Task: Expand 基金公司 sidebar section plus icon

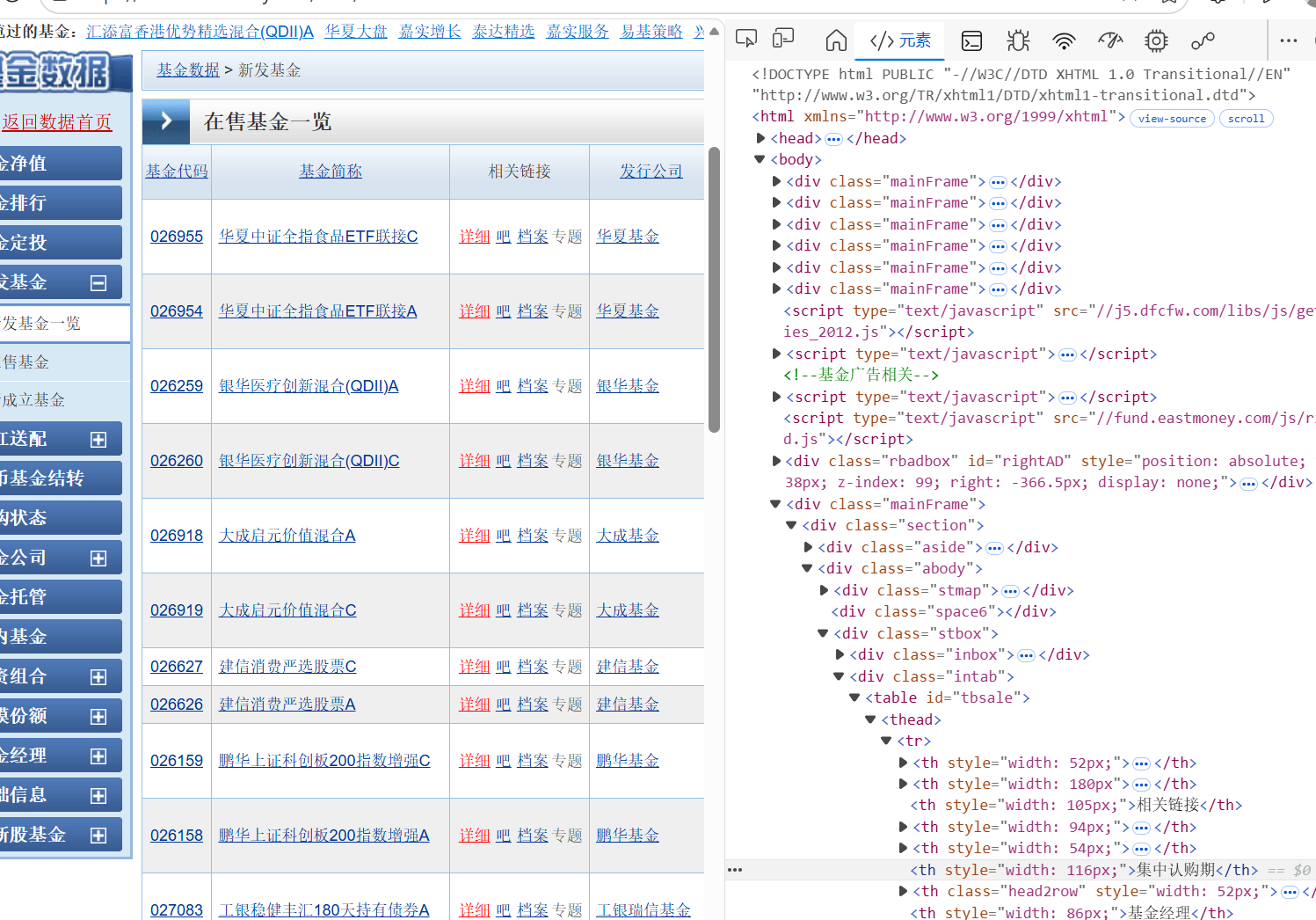Action: pos(98,559)
